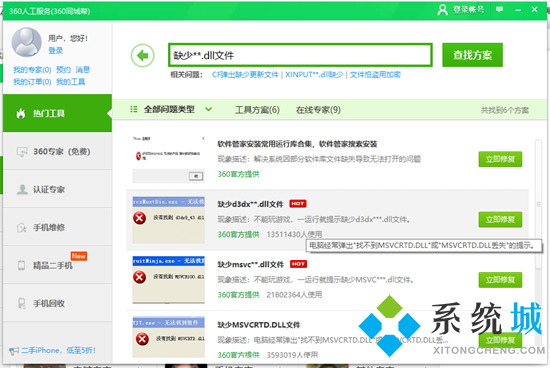This screenshot has width=550, height=368.
Task: Click the phone icon beside 精品二手机
Action: coord(21,265)
